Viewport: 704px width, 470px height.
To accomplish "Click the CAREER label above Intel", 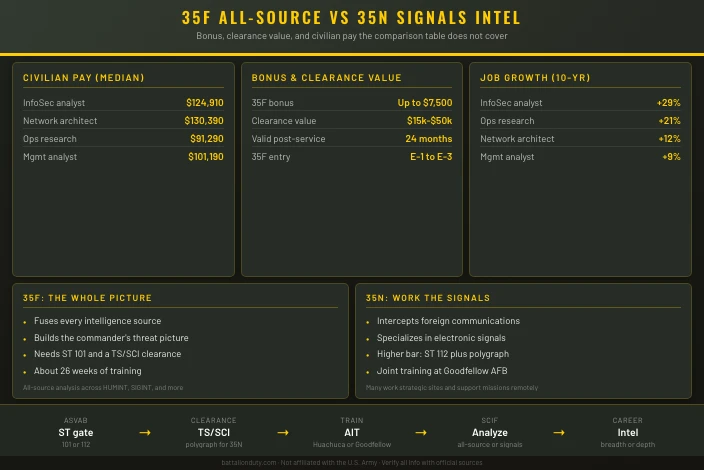I will (x=628, y=421).
